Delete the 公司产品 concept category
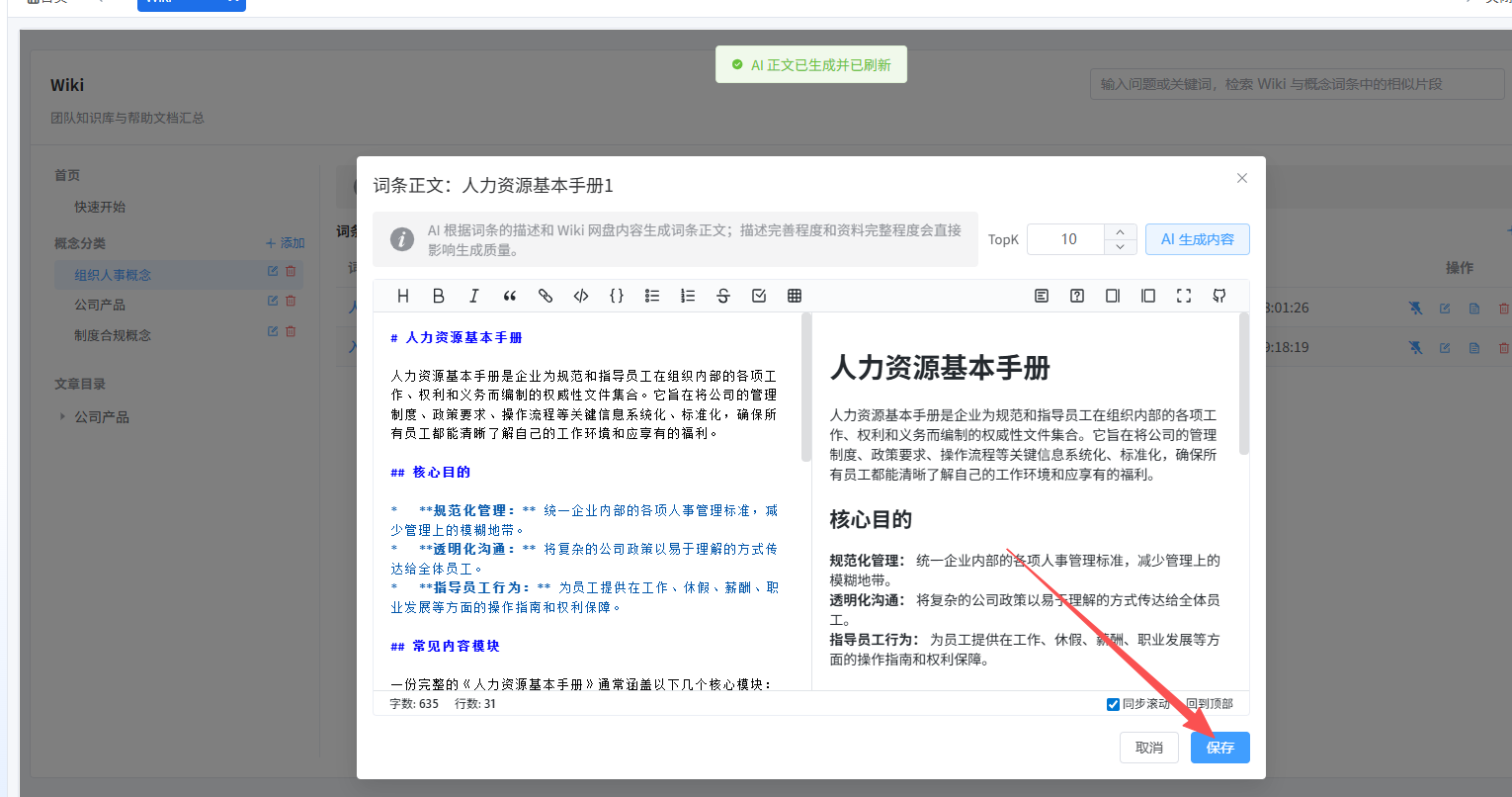 291,302
